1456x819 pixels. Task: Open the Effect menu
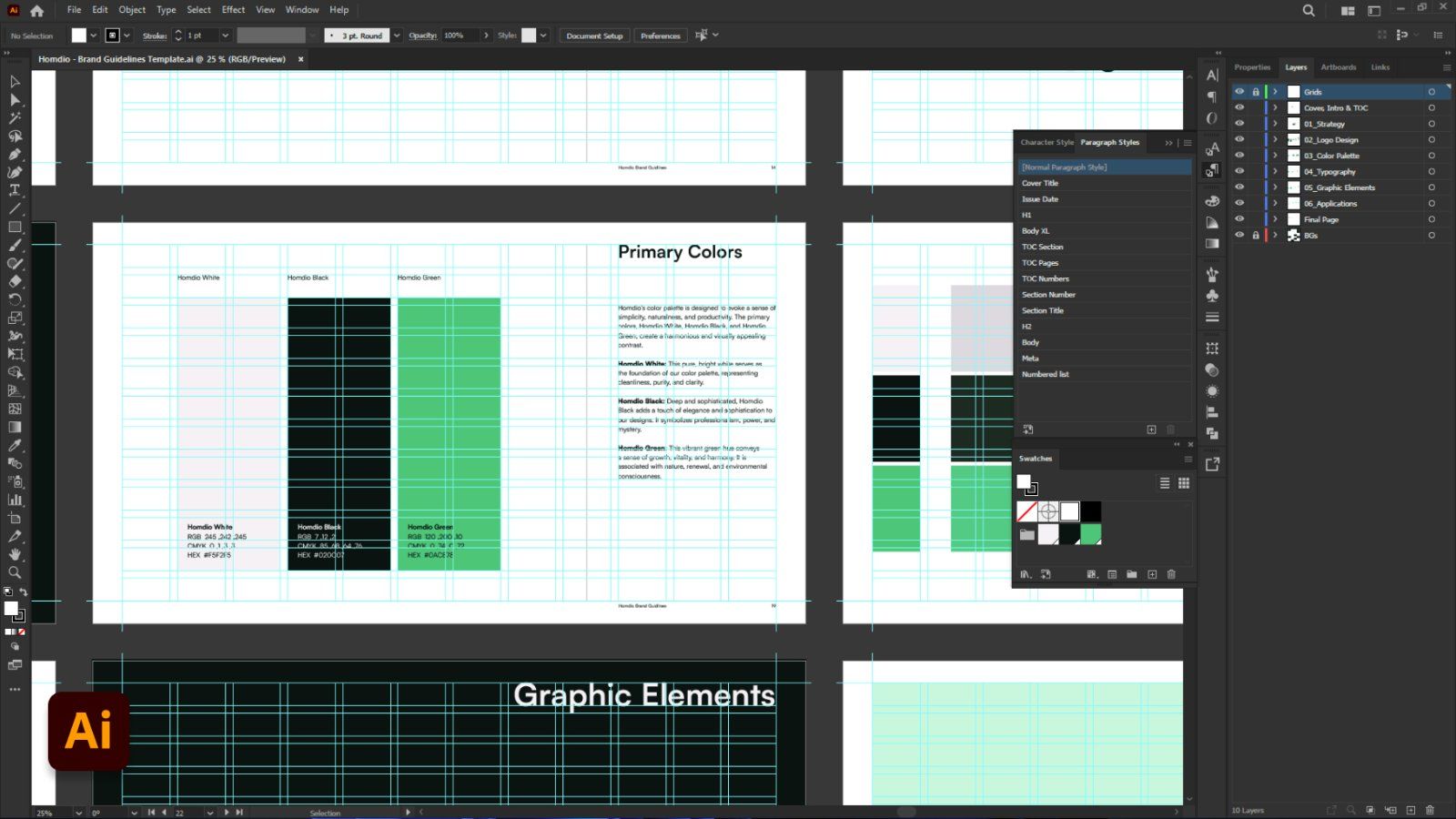(x=233, y=10)
